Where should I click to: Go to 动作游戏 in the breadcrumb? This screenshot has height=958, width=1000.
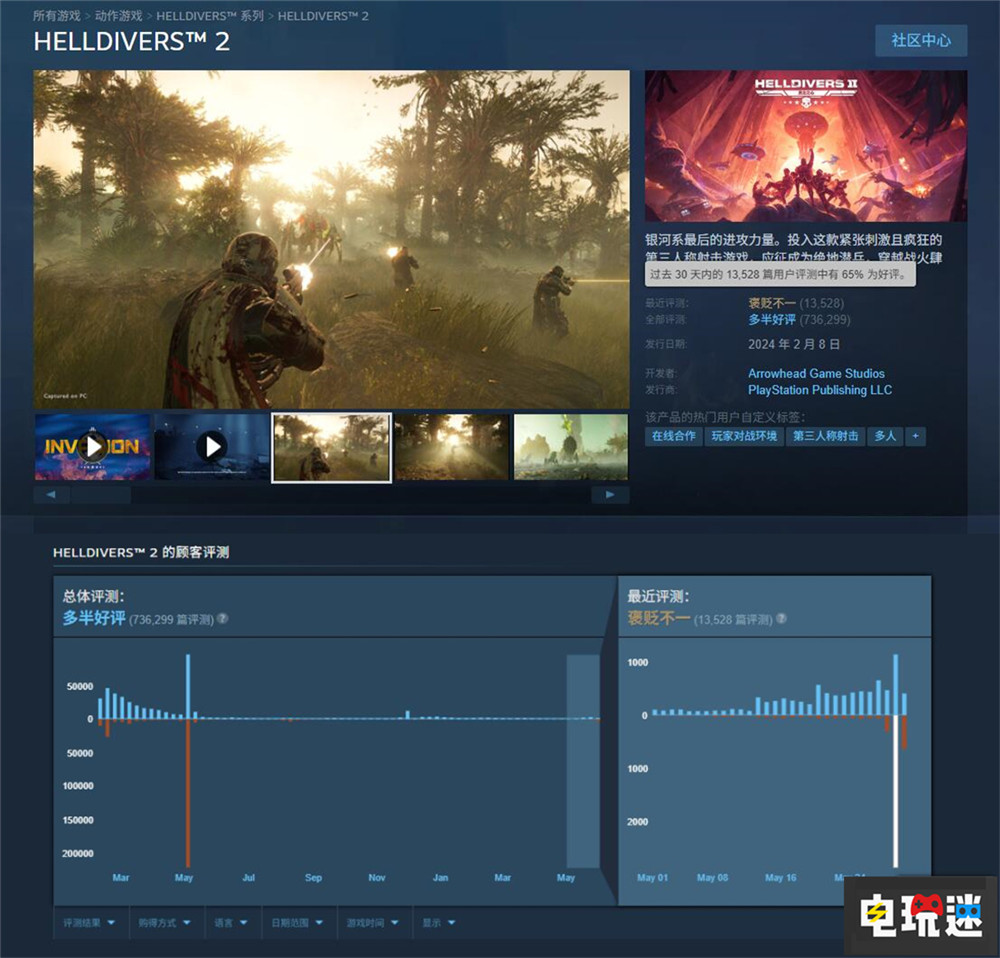[x=119, y=17]
